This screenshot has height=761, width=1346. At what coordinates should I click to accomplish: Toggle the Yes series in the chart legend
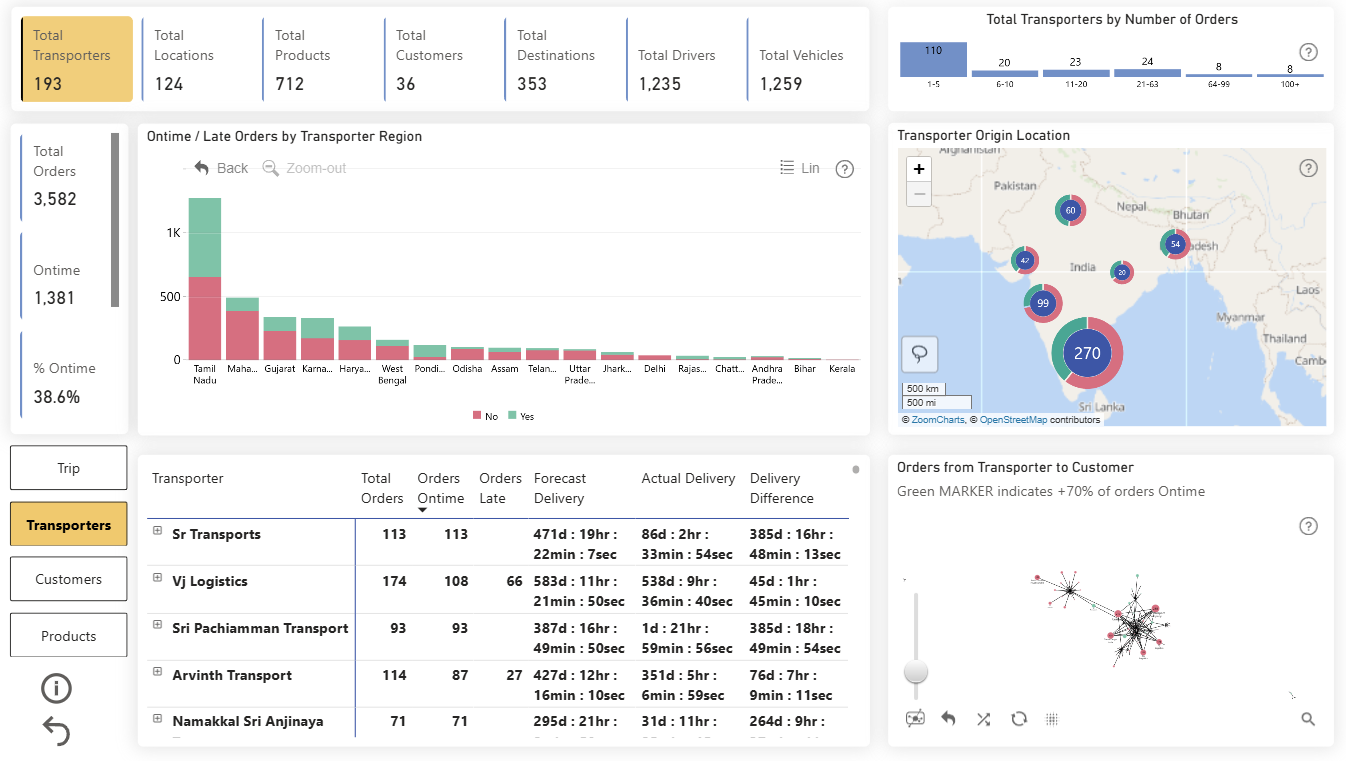coord(521,416)
